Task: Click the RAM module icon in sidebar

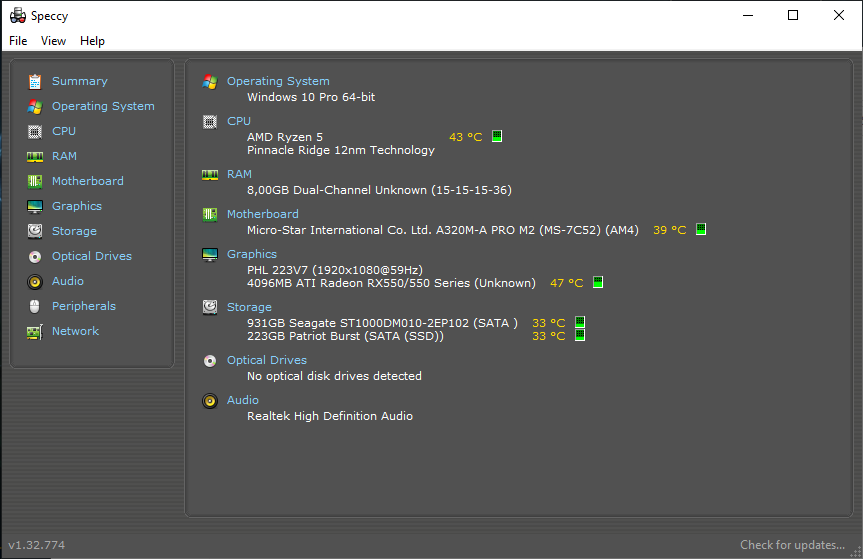Action: (x=35, y=157)
